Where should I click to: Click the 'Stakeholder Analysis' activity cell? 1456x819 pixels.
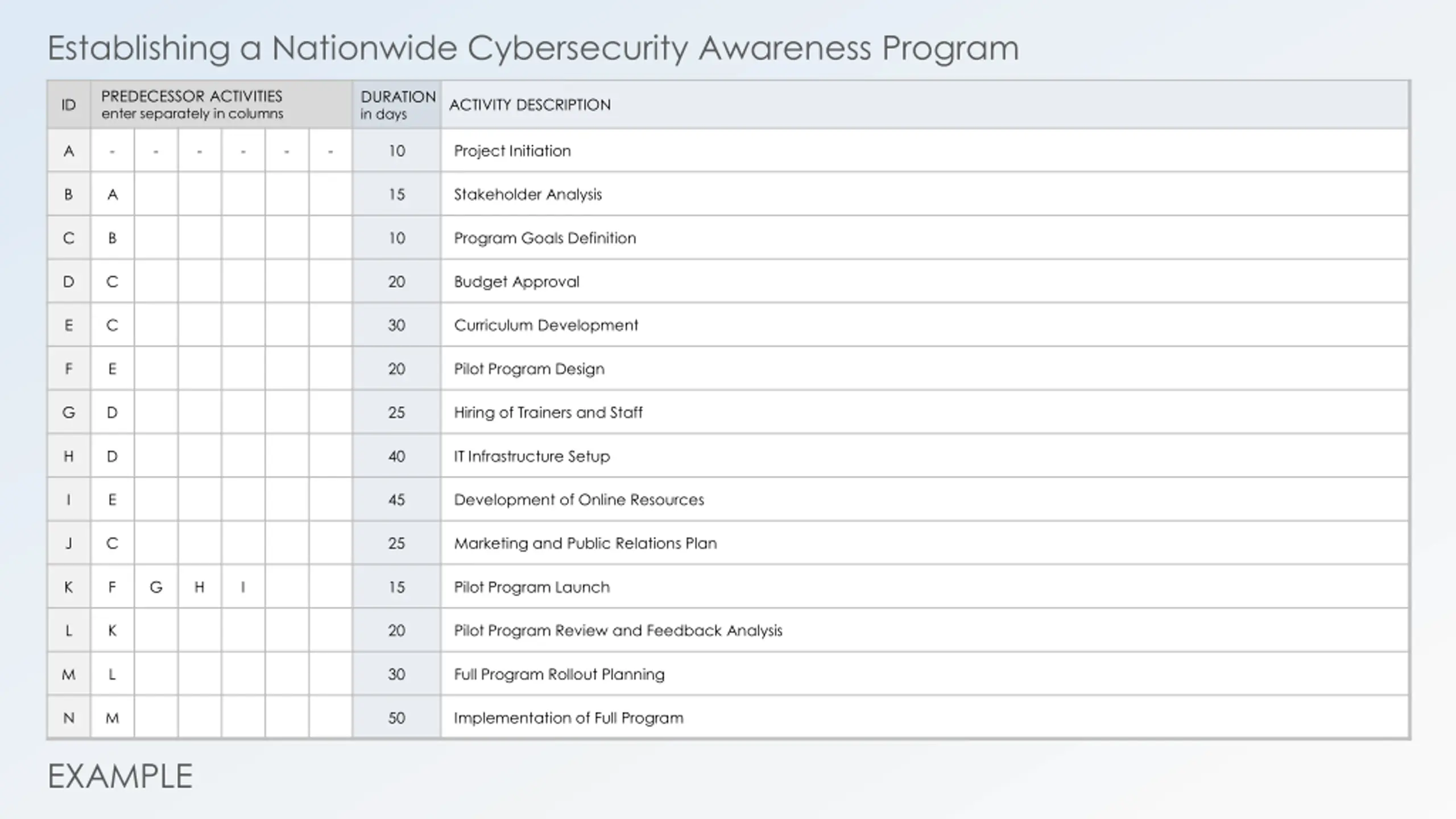point(925,194)
